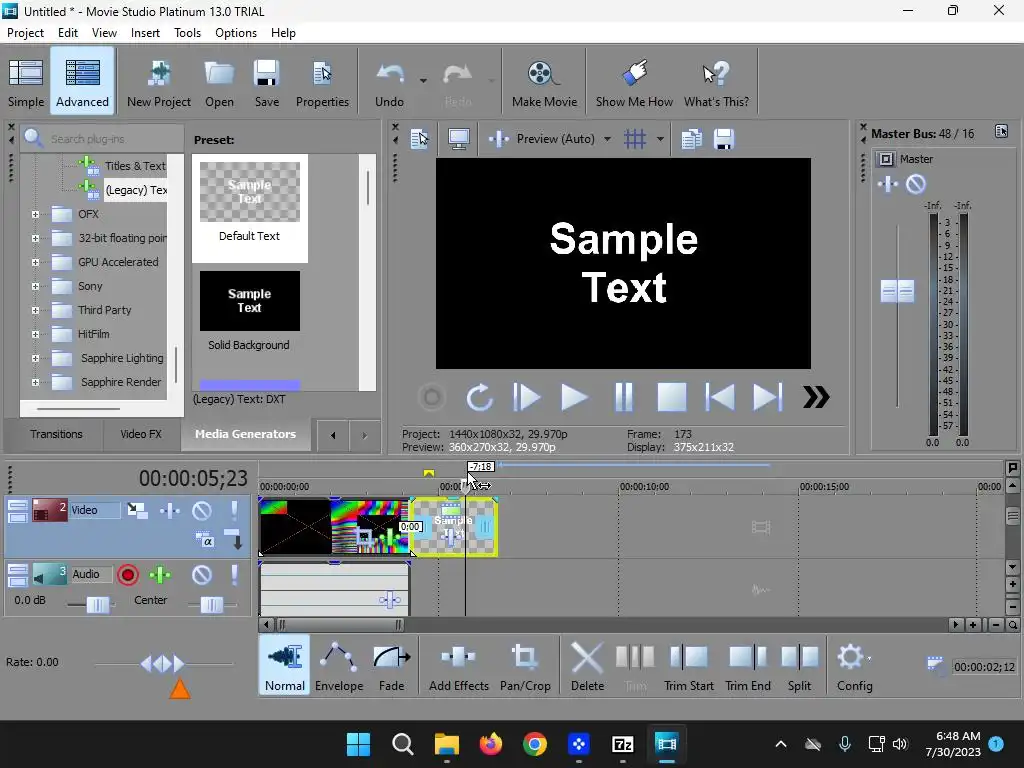
Task: Expand the Sony folder
Action: [35, 286]
